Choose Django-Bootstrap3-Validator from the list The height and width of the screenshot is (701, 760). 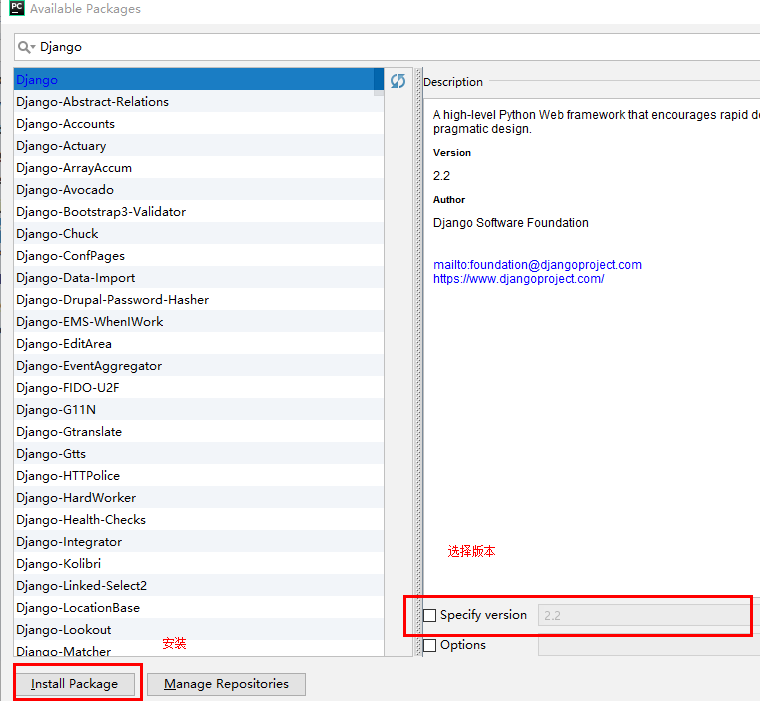[x=101, y=212]
